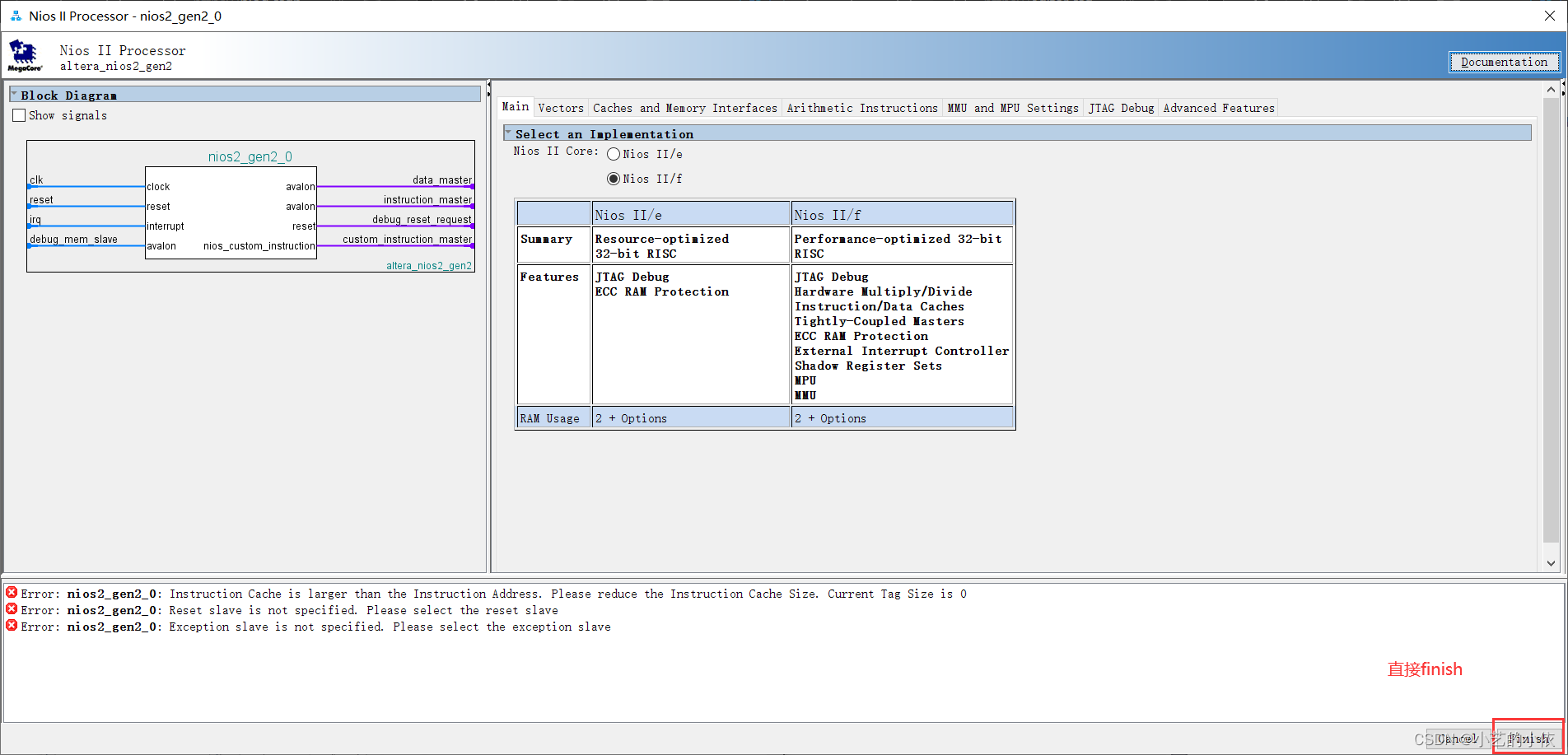The image size is (1568, 755).
Task: Click the Instruction Cache error message text
Action: pyautogui.click(x=568, y=594)
